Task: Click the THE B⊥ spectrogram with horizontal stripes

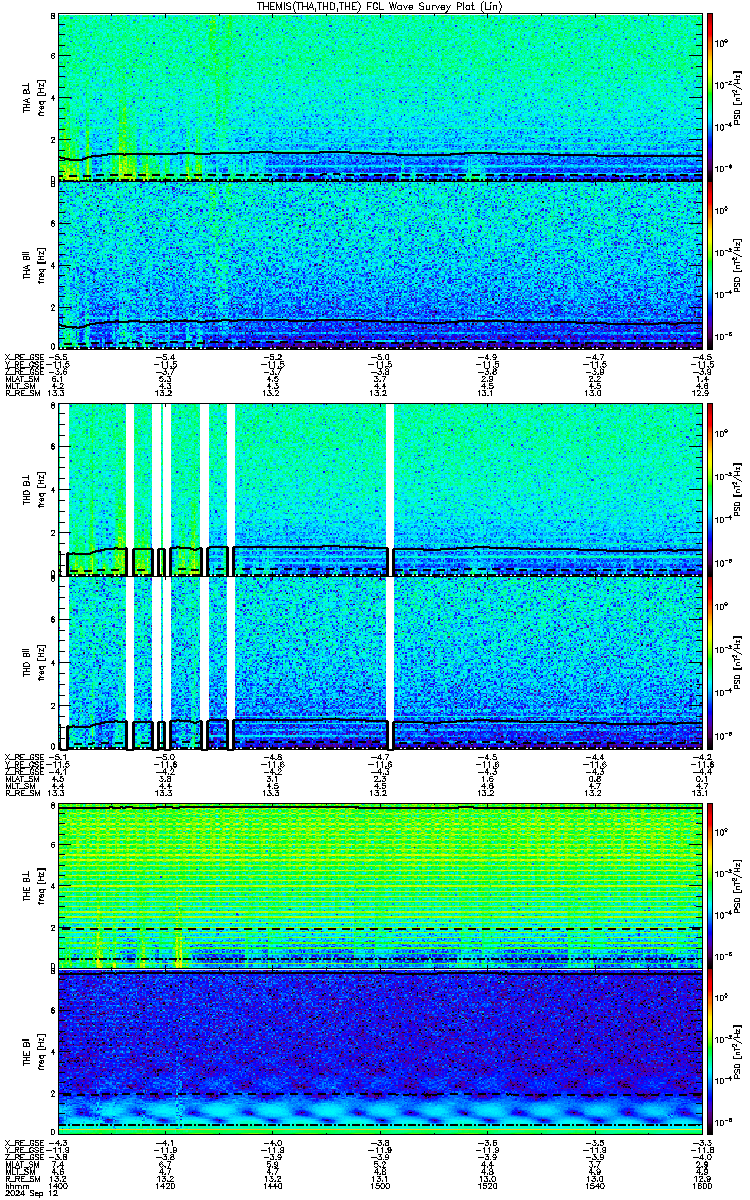Action: coord(380,886)
